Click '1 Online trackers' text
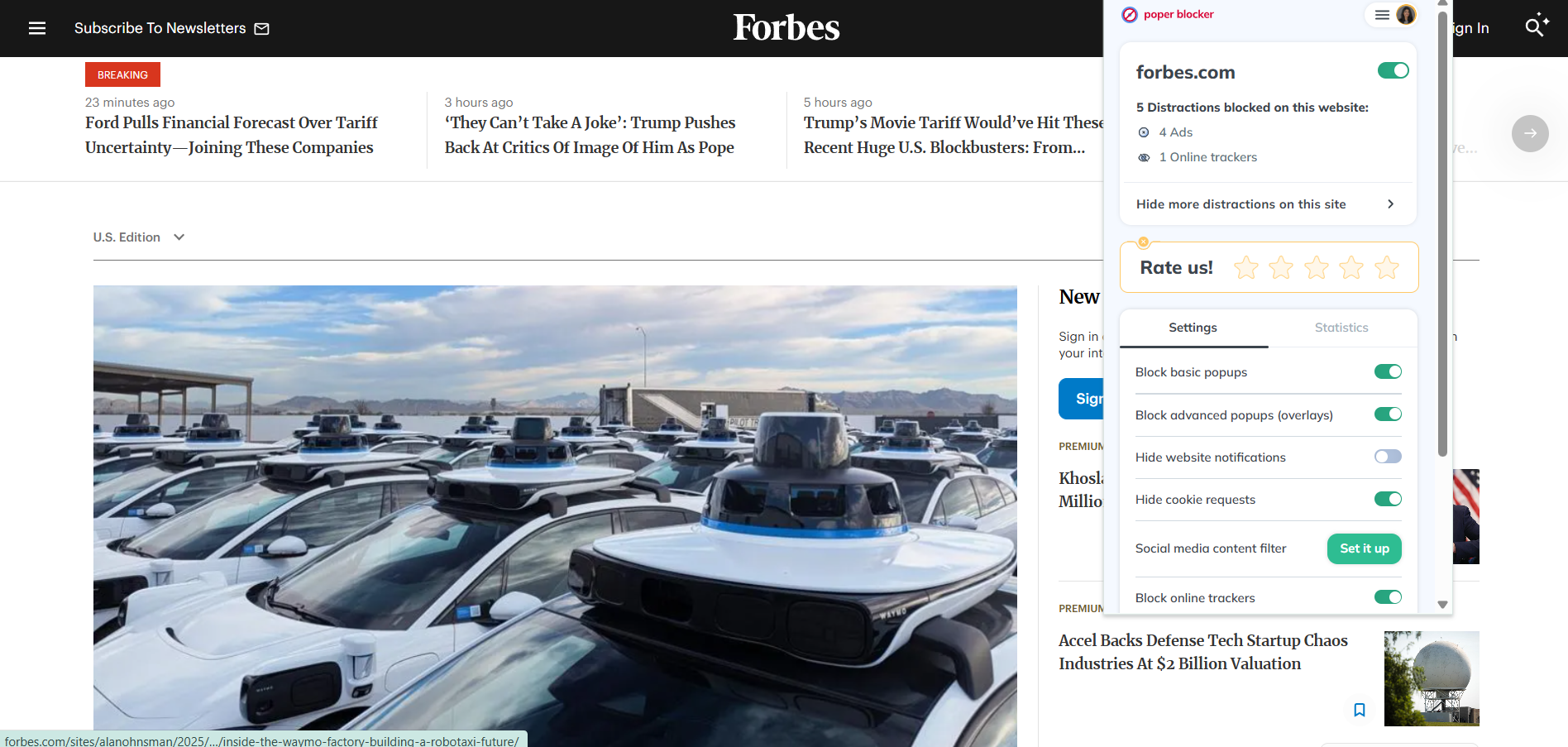The height and width of the screenshot is (747, 1568). pos(1208,157)
